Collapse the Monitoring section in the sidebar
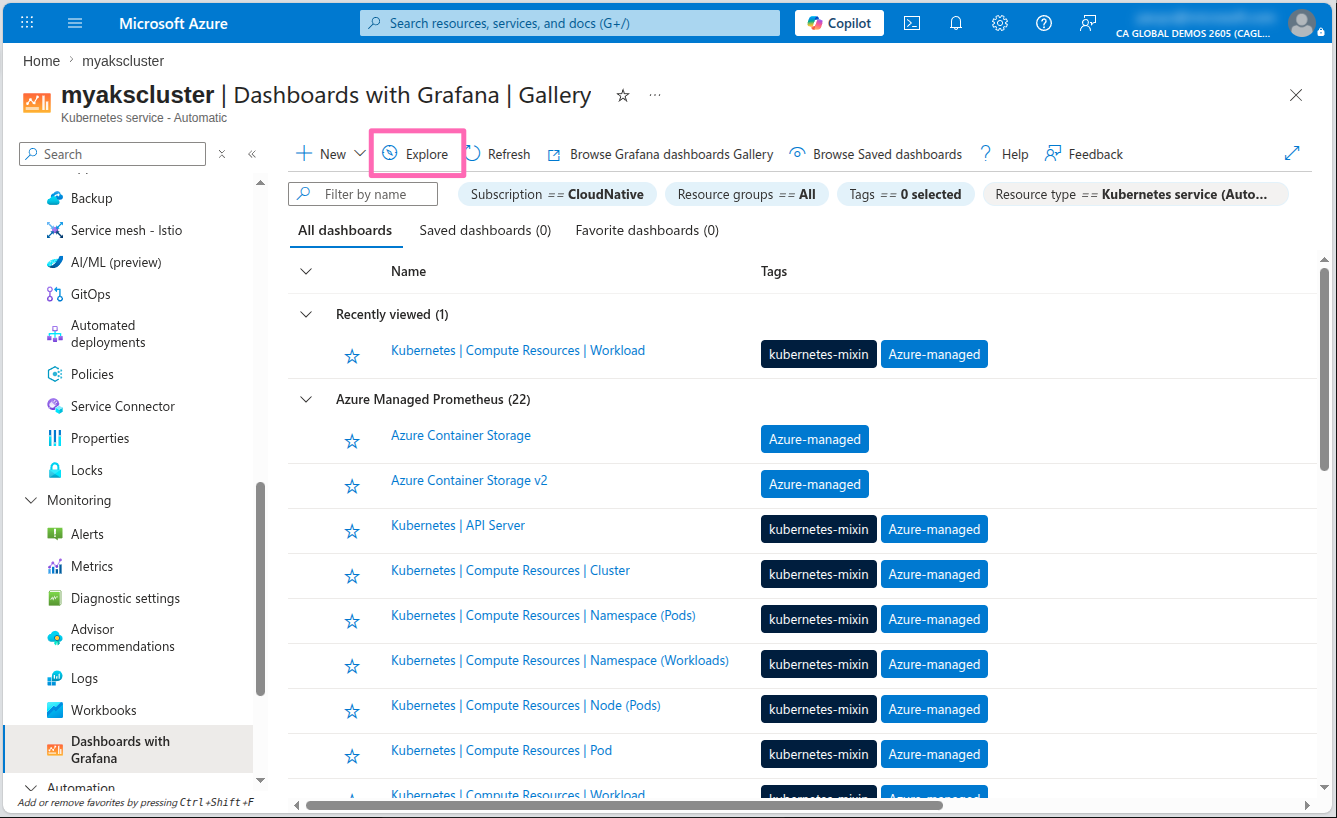The width and height of the screenshot is (1337, 818). [29, 500]
